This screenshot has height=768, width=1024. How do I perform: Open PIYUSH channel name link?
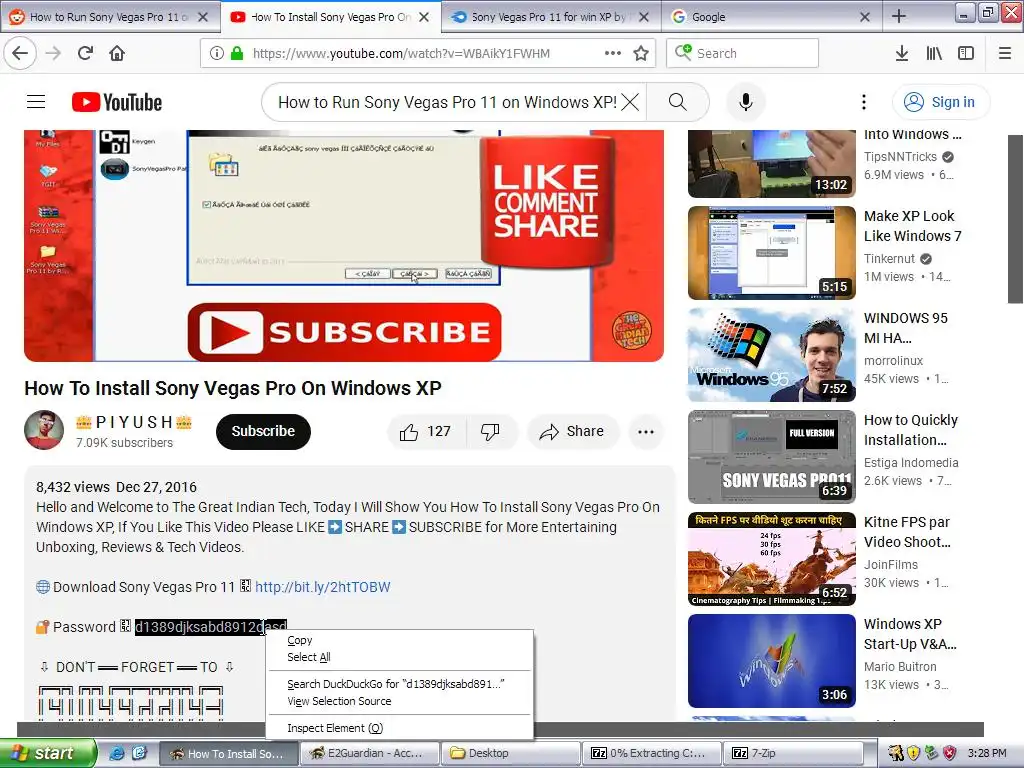coord(134,423)
